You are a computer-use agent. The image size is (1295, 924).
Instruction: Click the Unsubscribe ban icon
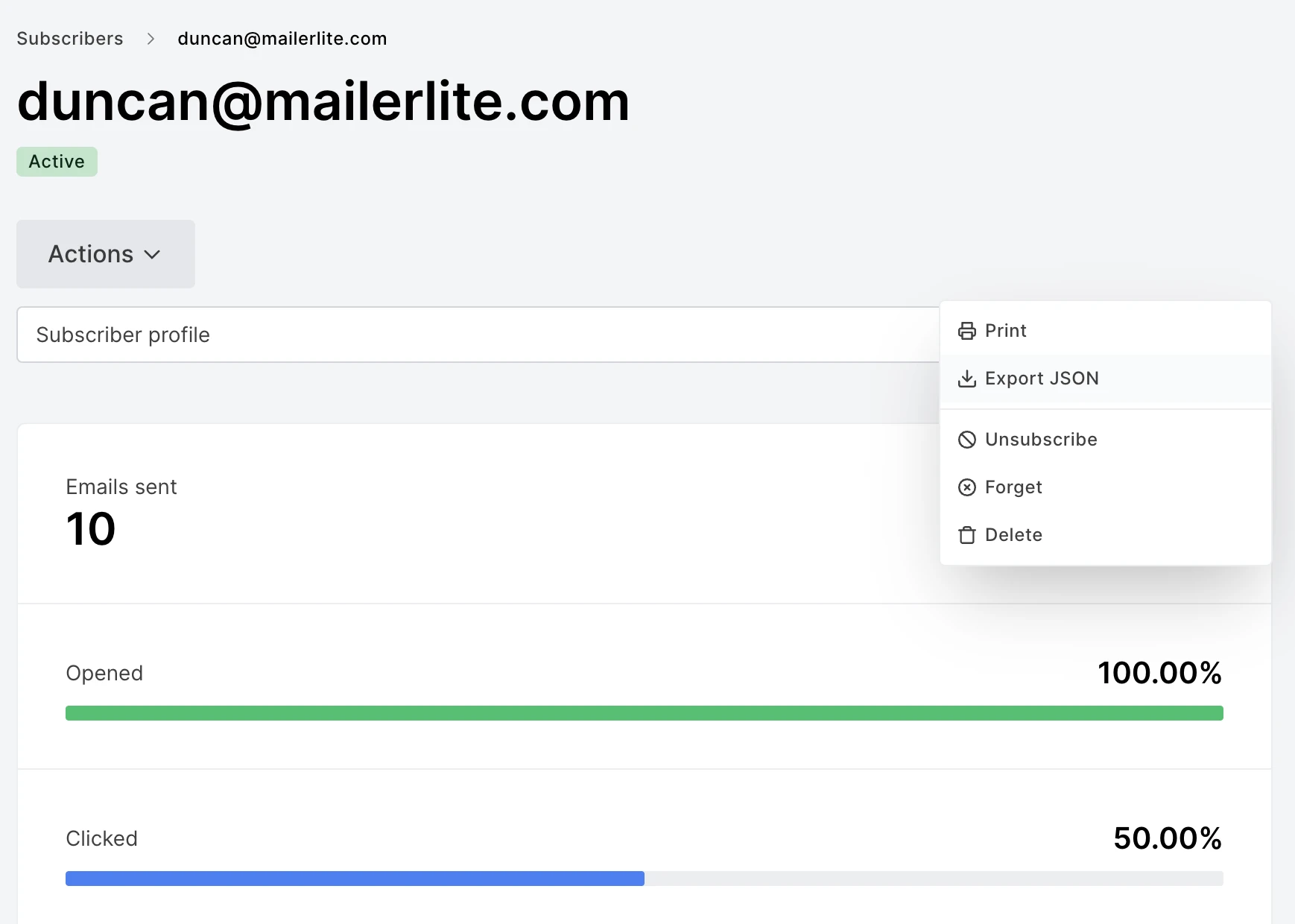[966, 440]
